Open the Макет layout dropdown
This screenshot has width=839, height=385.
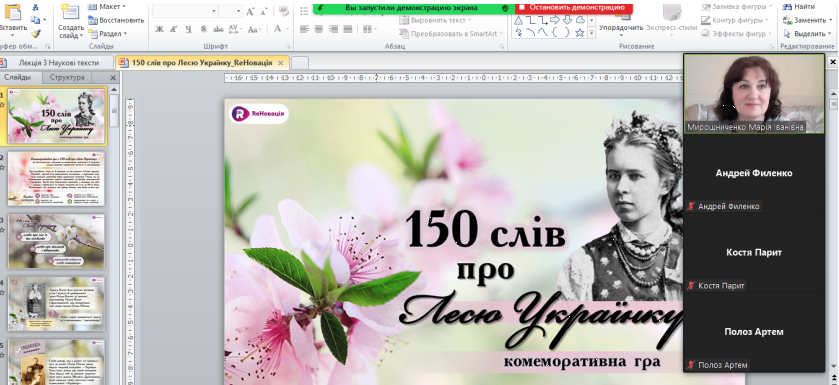[x=108, y=6]
